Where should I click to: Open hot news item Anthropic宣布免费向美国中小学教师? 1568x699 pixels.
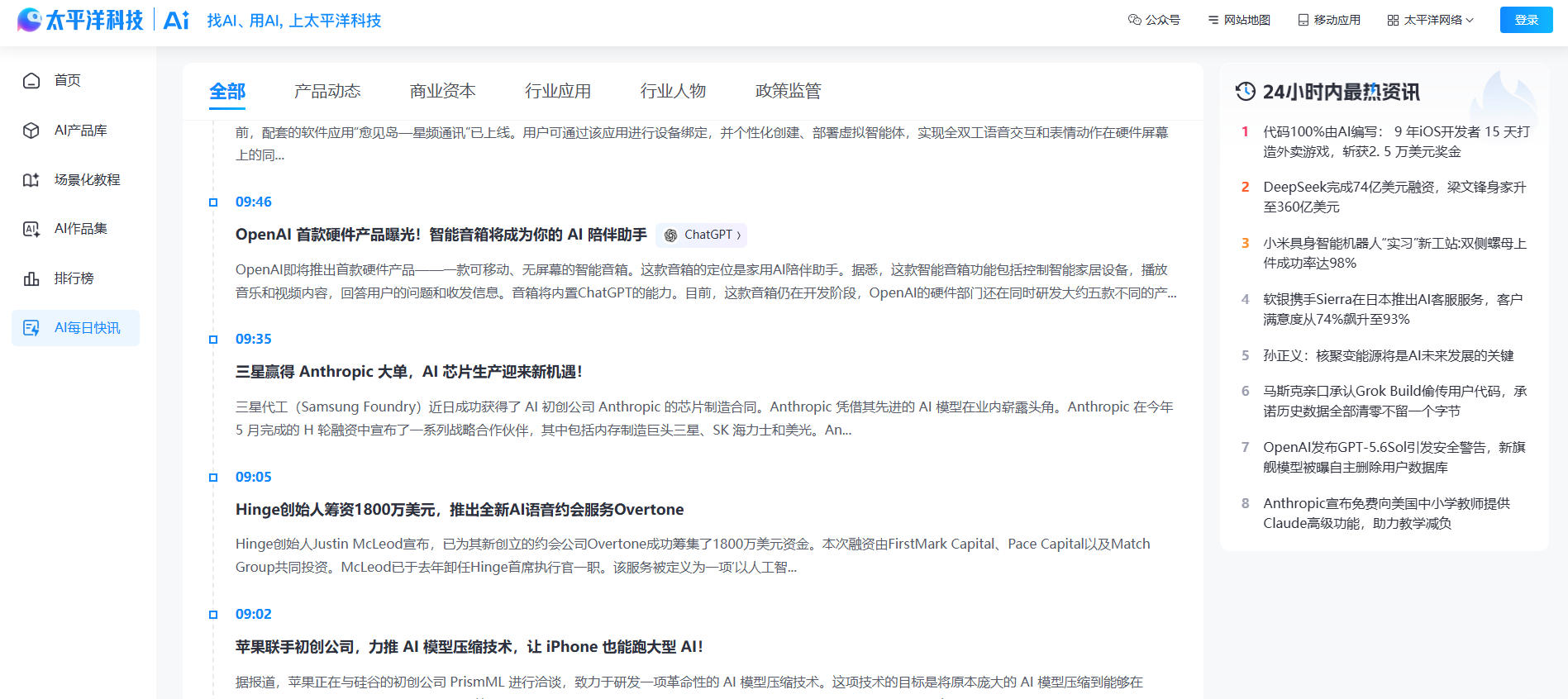[x=1387, y=513]
